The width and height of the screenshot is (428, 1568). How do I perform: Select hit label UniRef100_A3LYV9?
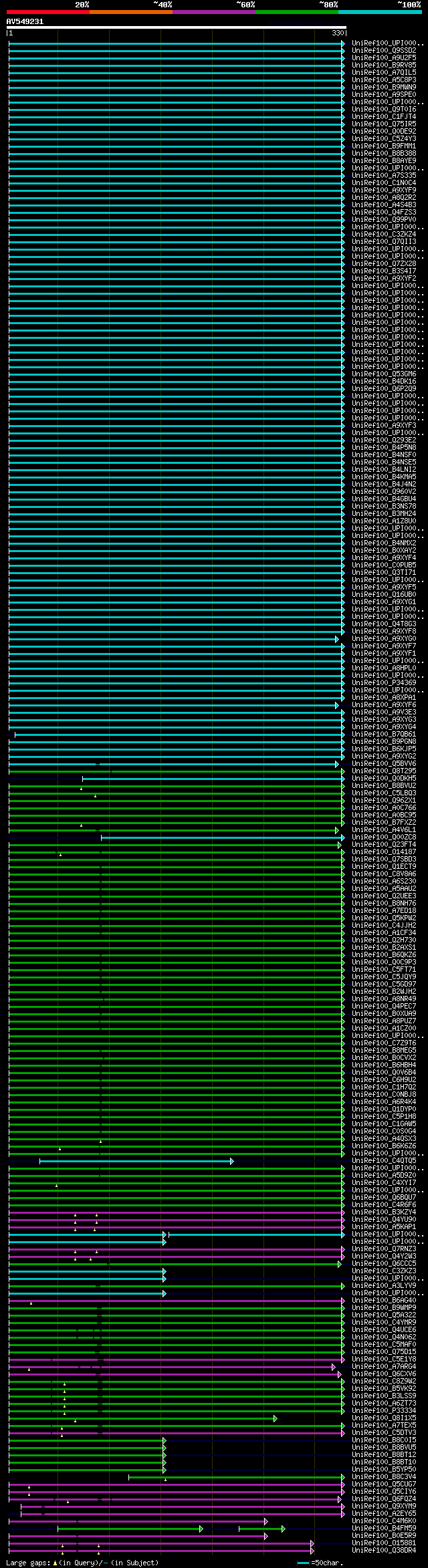pyautogui.click(x=384, y=1285)
